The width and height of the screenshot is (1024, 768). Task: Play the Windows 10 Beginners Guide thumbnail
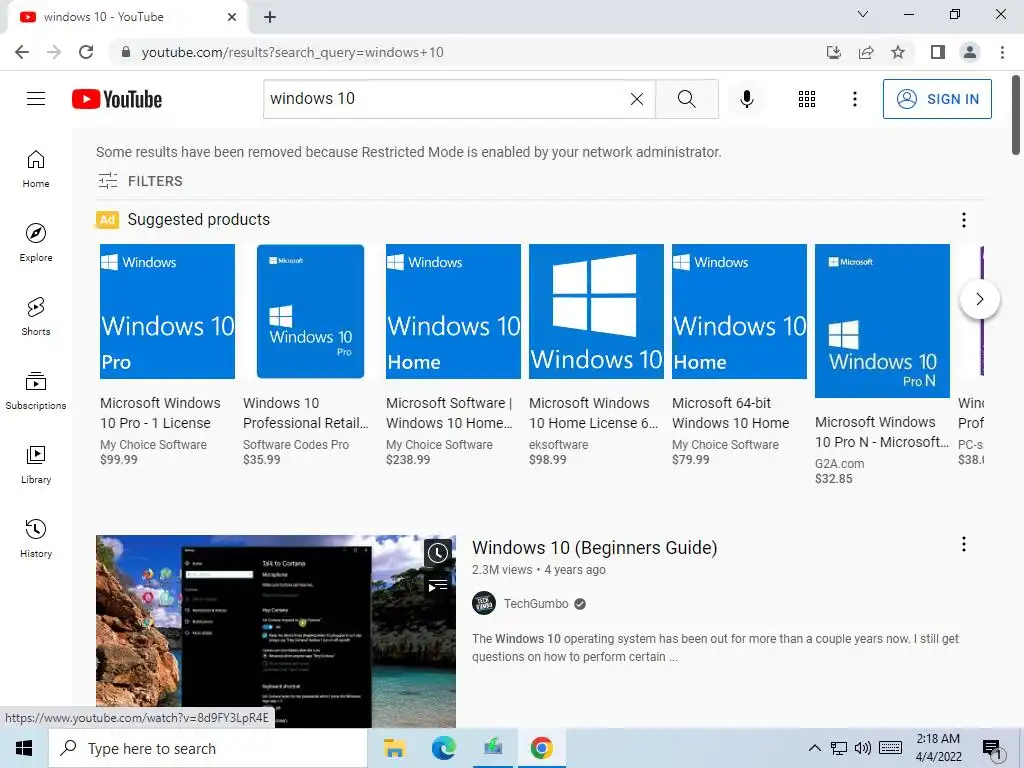276,631
